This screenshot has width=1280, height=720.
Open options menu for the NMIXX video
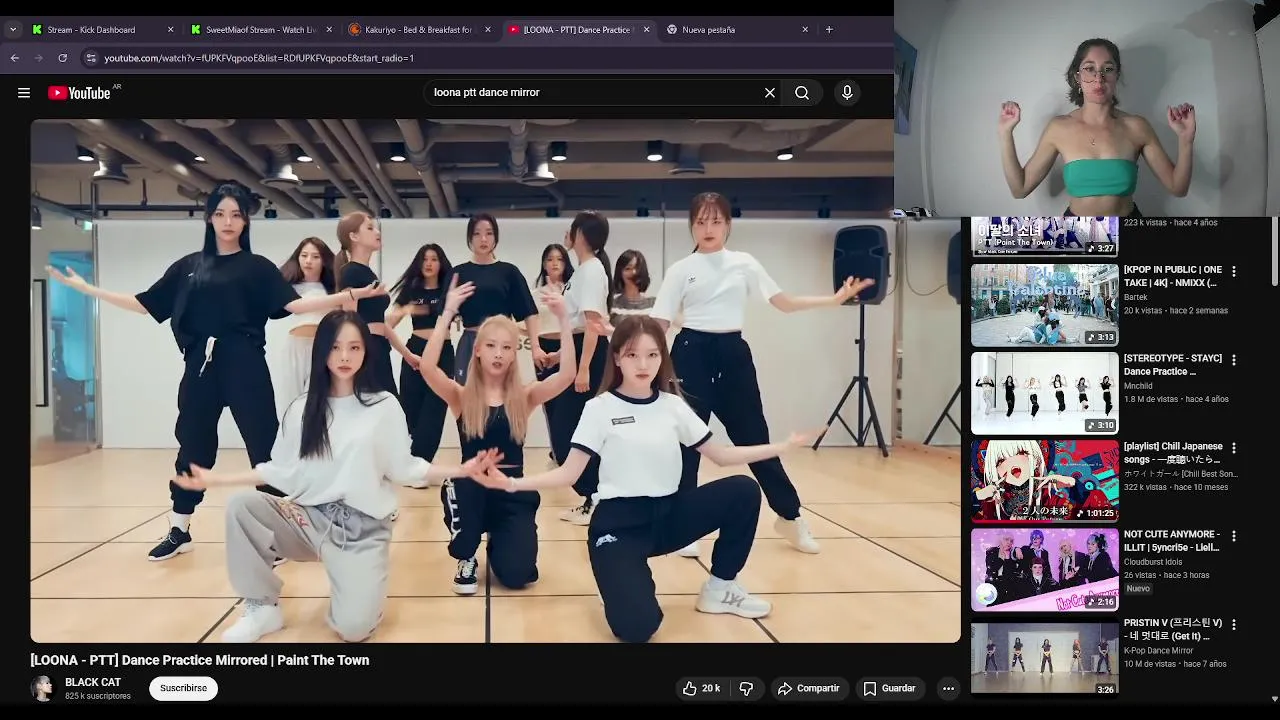(1234, 272)
